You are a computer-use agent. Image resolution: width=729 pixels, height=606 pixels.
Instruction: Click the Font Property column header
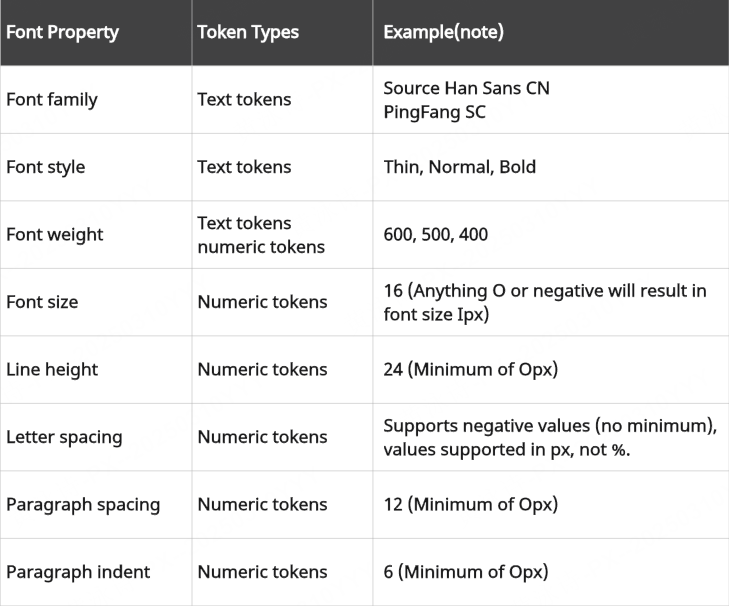tap(62, 32)
